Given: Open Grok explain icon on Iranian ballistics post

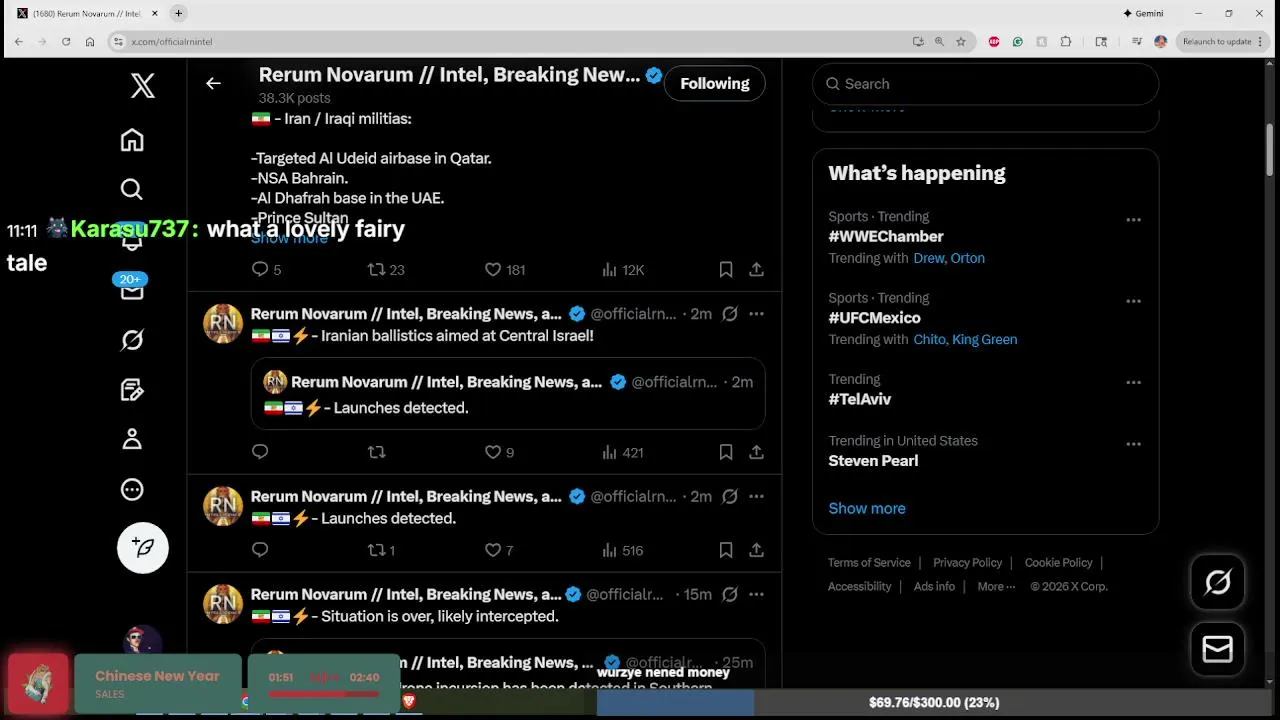Looking at the screenshot, I should point(730,314).
